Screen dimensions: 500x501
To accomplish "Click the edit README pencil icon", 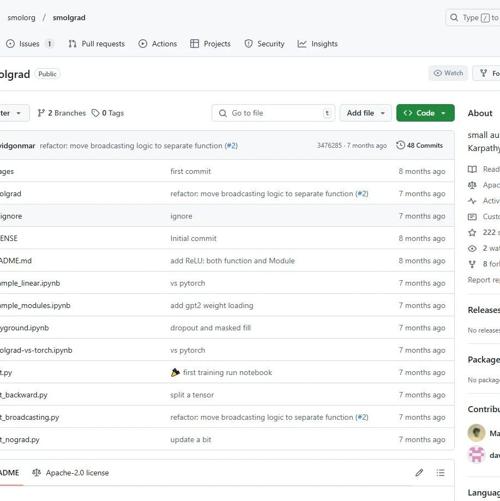I will (x=419, y=472).
